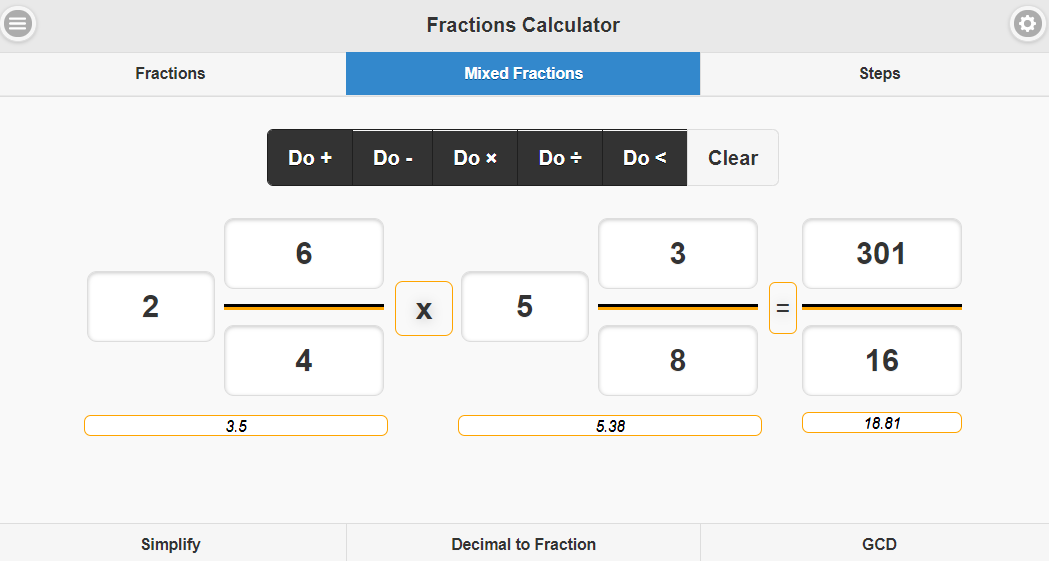Choose the Do ÷ operation
The image size is (1049, 561).
coord(560,158)
